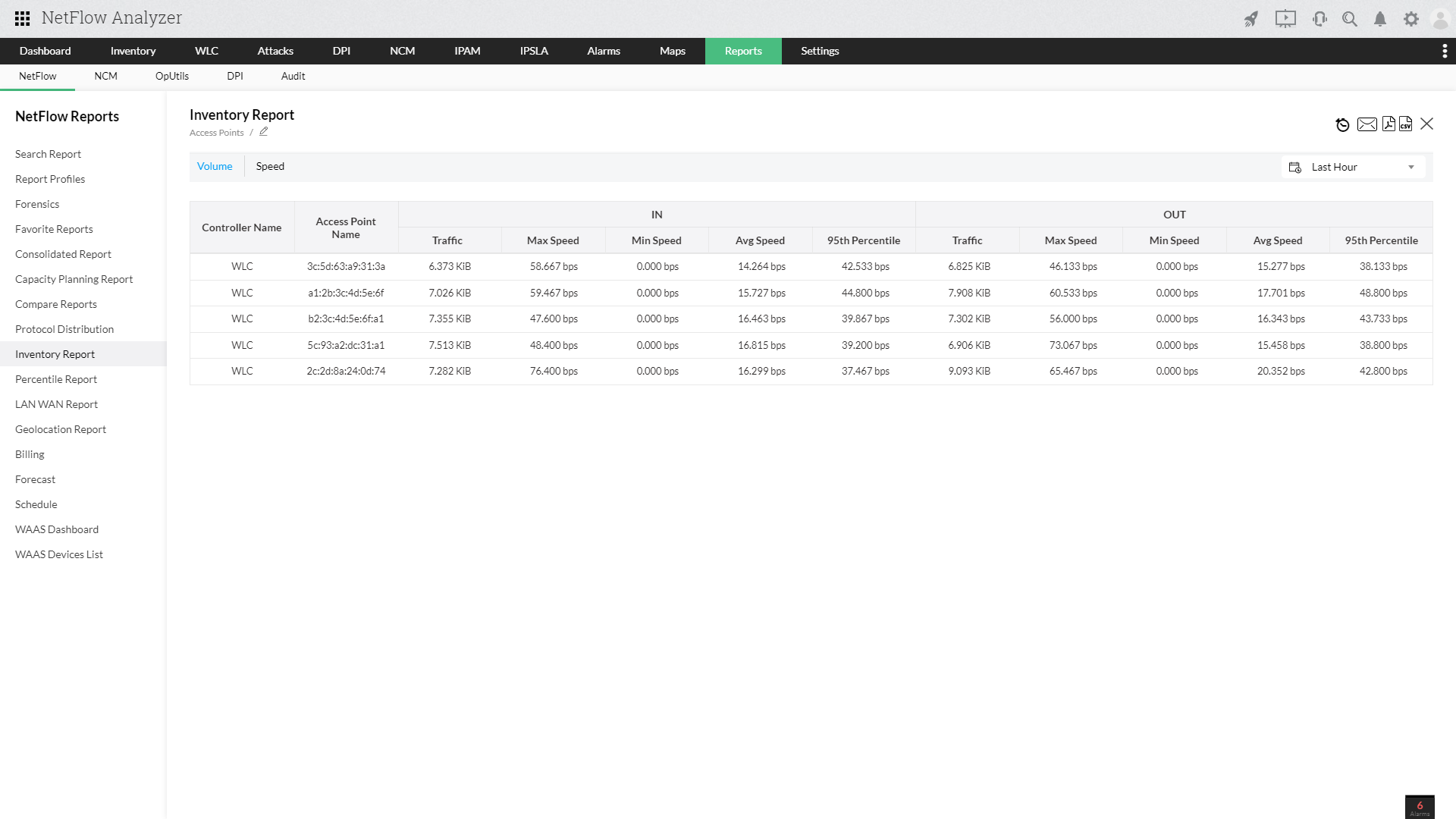Open the app grid launcher icon
This screenshot has height=819, width=1456.
(22, 18)
